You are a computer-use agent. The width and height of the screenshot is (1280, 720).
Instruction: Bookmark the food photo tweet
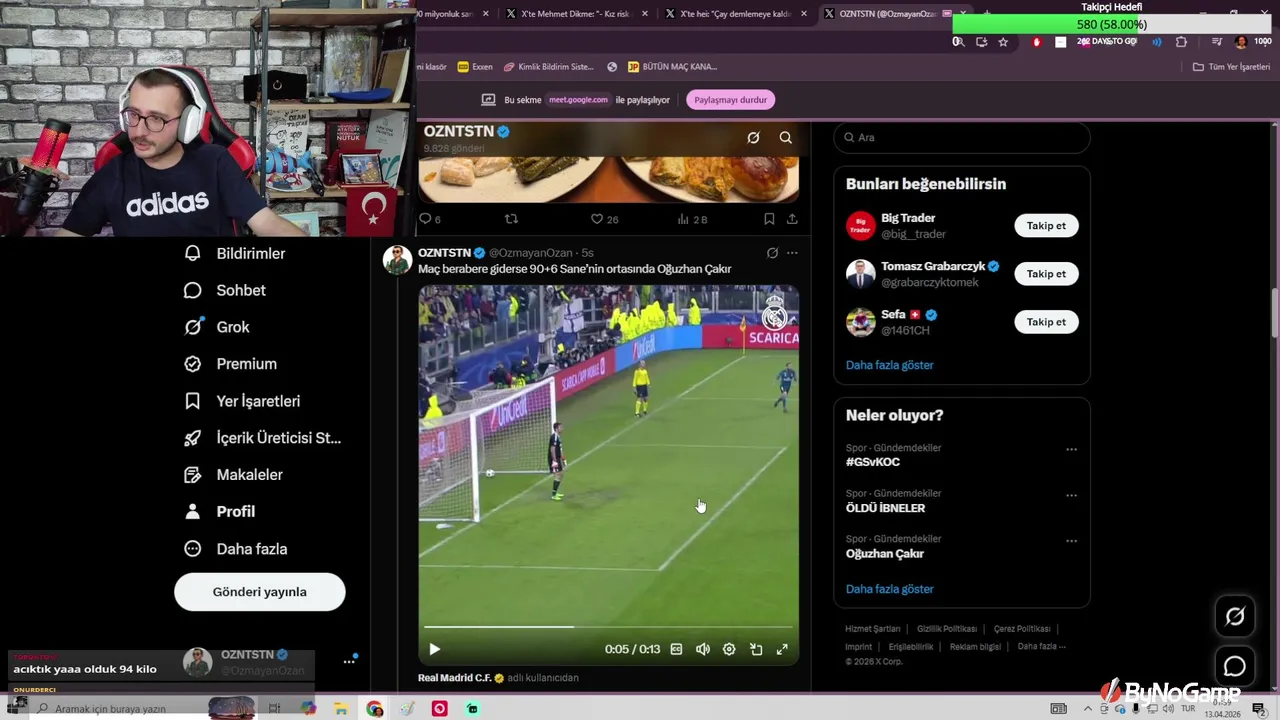point(769,219)
